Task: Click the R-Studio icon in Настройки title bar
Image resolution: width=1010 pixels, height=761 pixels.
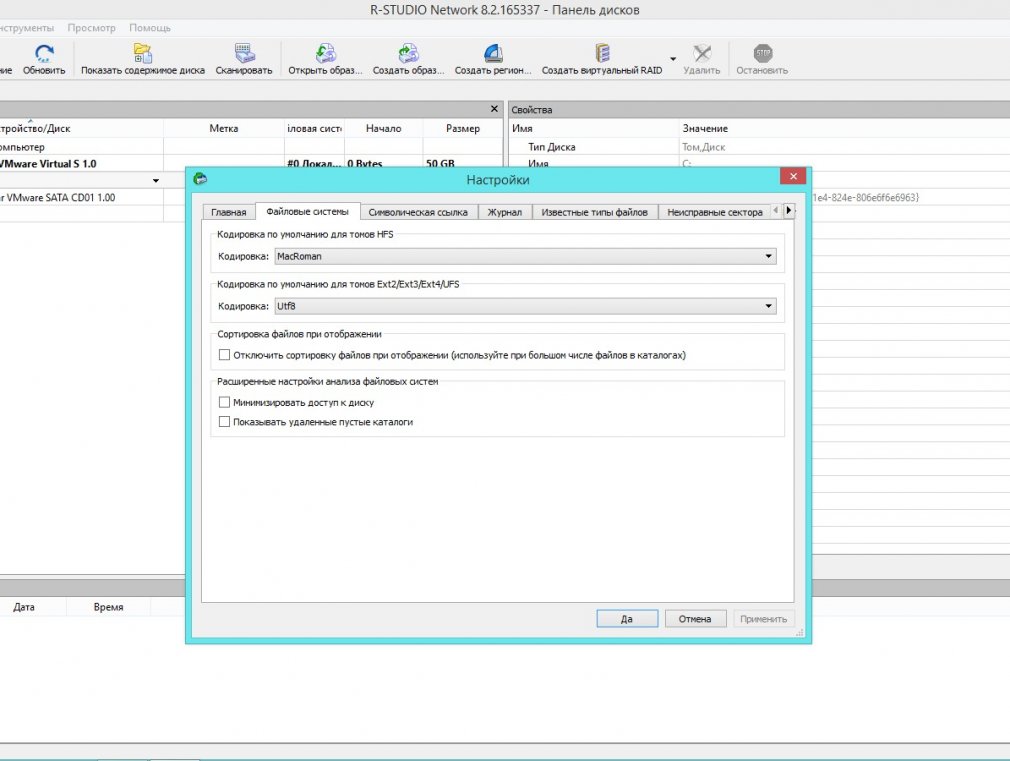Action: [x=200, y=178]
